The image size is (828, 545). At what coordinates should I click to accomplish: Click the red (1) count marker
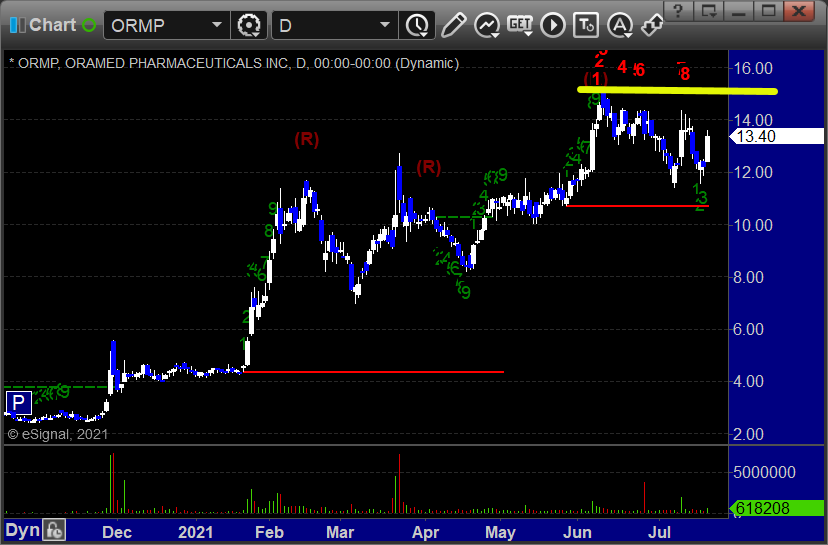point(596,79)
